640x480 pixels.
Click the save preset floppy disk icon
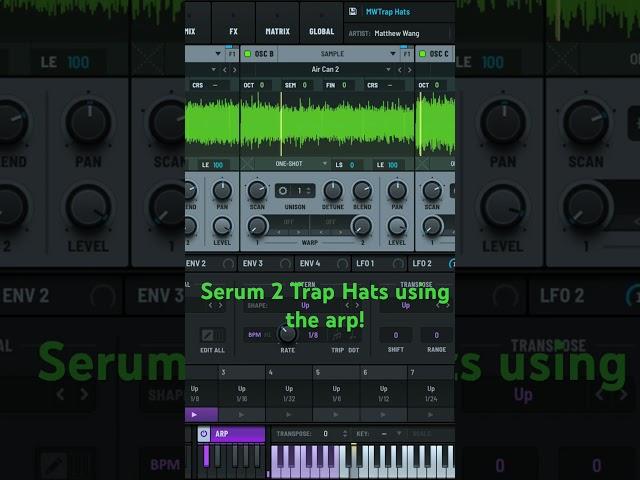(353, 11)
